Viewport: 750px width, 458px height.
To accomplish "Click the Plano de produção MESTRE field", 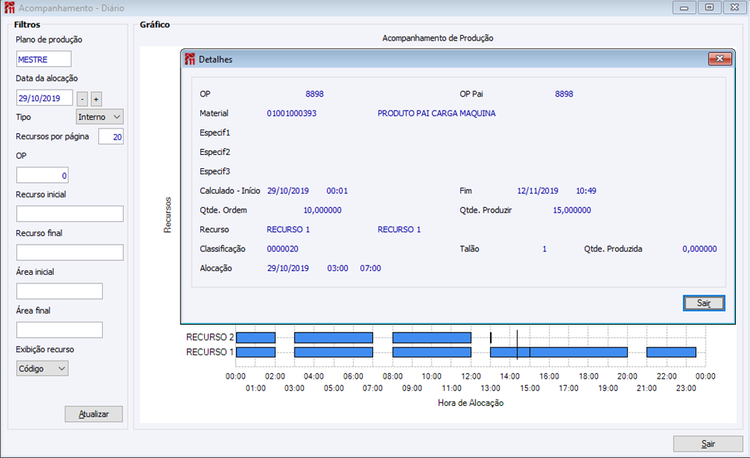I will tap(44, 59).
